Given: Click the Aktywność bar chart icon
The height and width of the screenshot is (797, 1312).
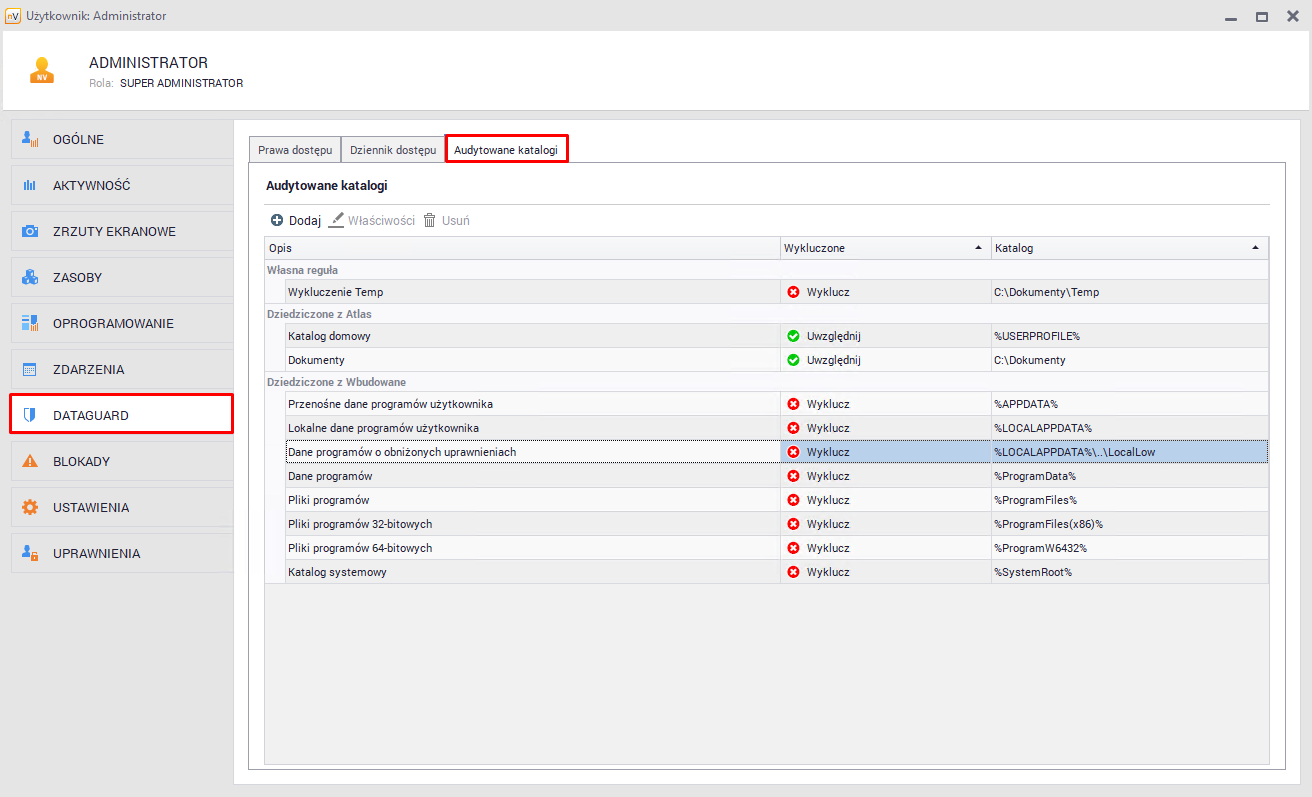Looking at the screenshot, I should (x=30, y=186).
